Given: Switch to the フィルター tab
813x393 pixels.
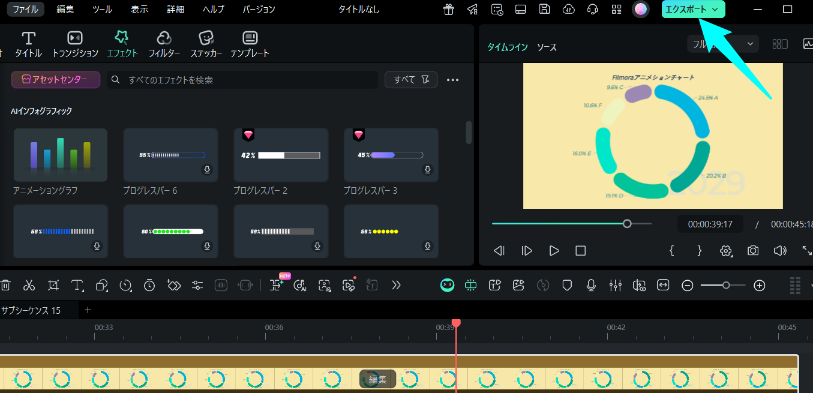Looking at the screenshot, I should (x=164, y=44).
